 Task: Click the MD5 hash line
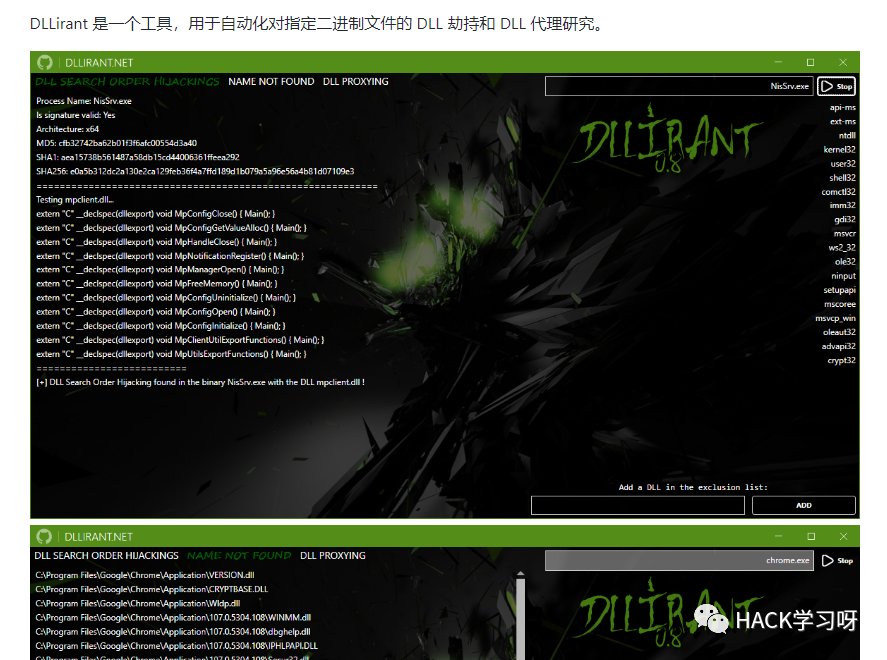pos(117,143)
